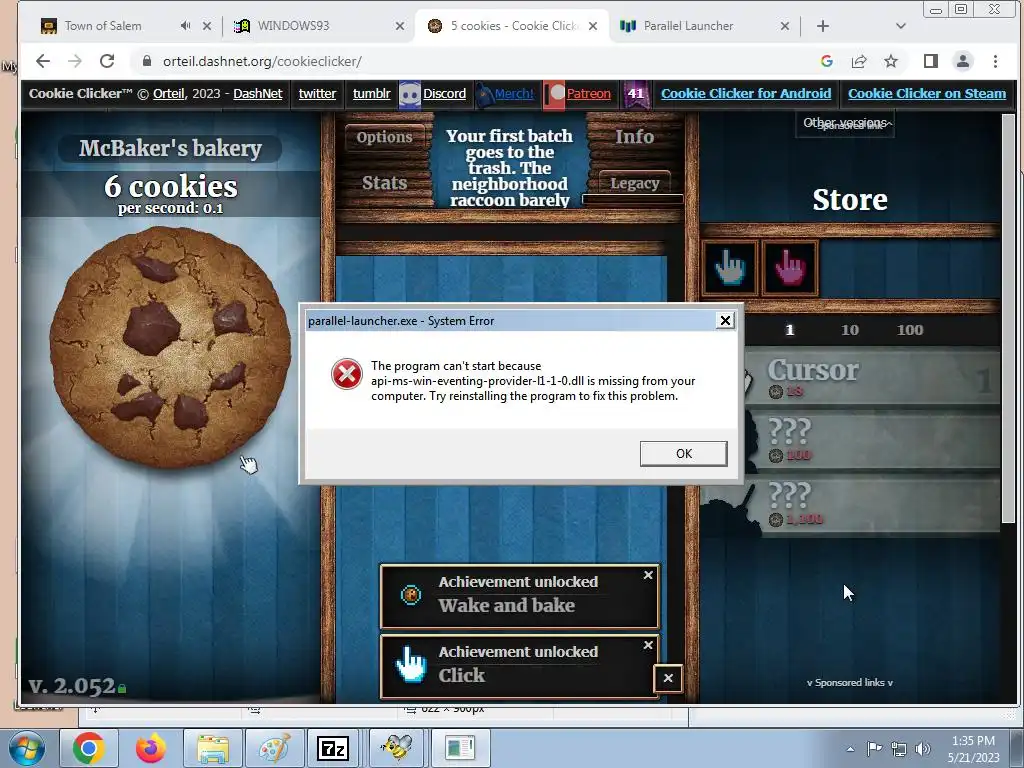The height and width of the screenshot is (768, 1024).
Task: Dismiss the Wake and bake achievement notification
Action: click(x=648, y=575)
